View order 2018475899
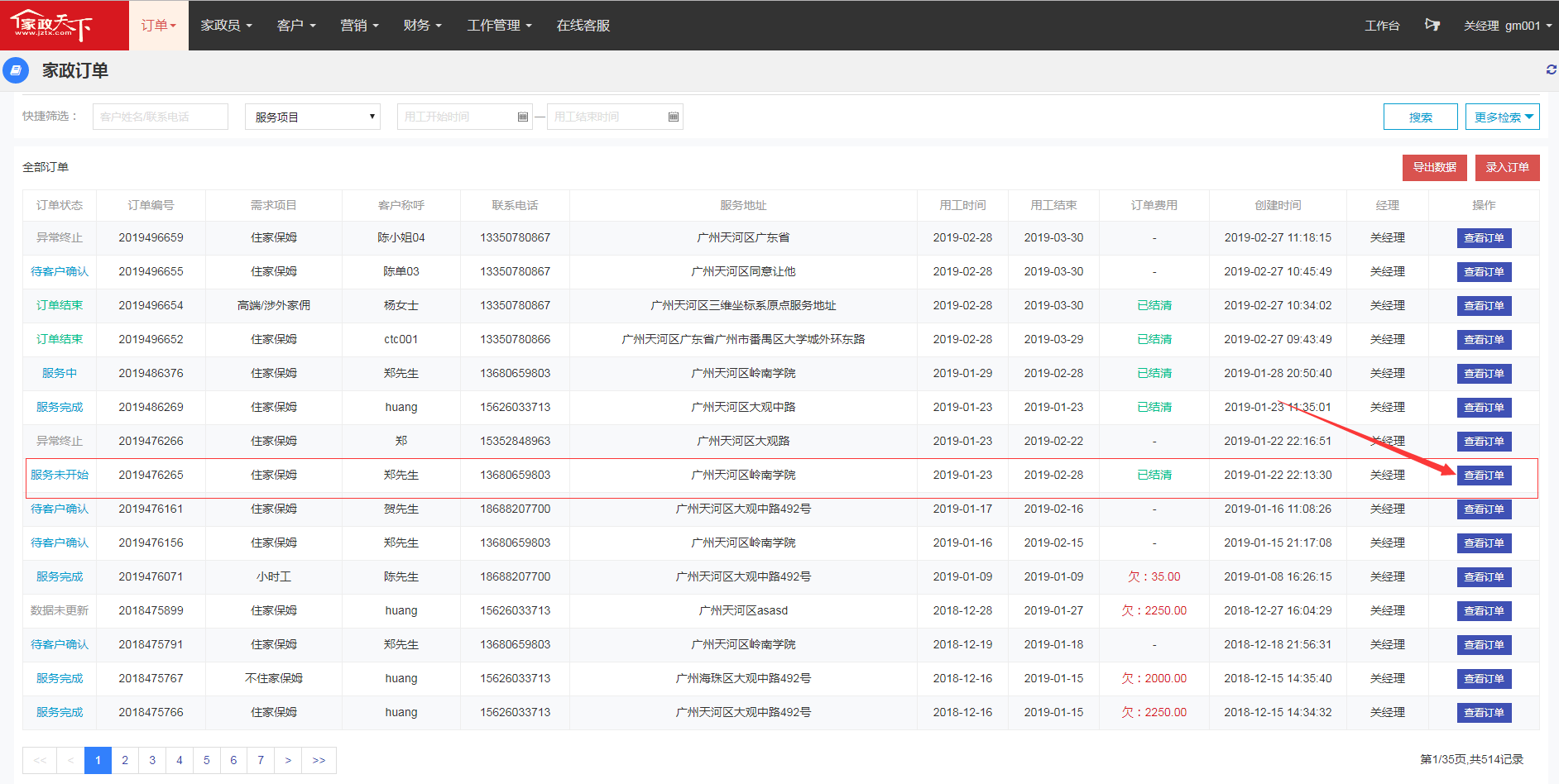Viewport: 1559px width, 784px height. point(1484,611)
